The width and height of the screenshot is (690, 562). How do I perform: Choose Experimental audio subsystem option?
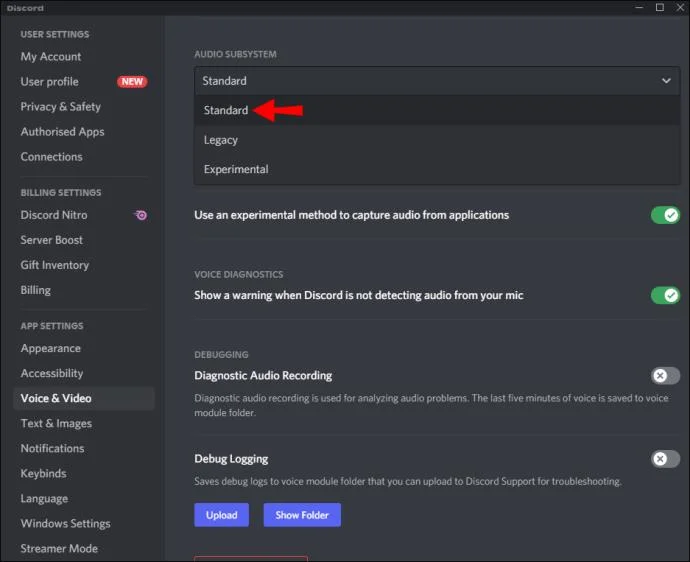[437, 169]
